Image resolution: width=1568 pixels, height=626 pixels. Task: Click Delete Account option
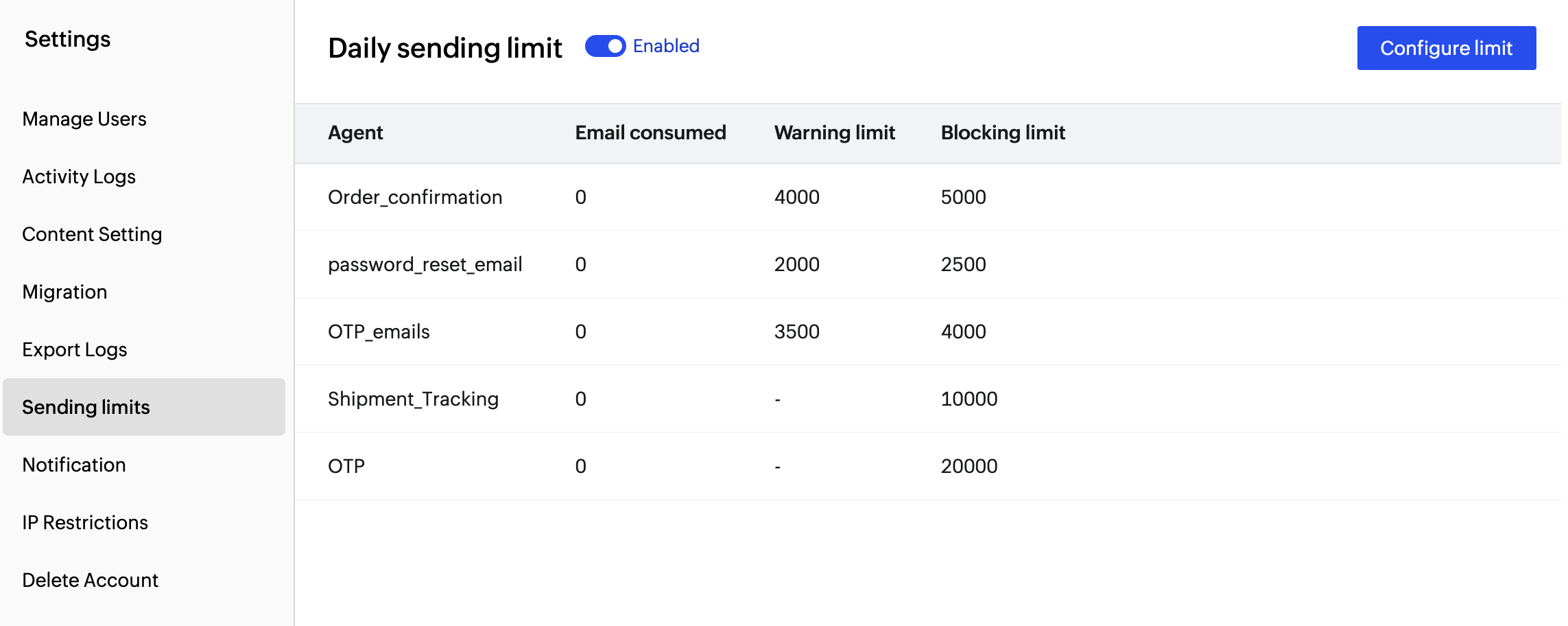pyautogui.click(x=89, y=580)
